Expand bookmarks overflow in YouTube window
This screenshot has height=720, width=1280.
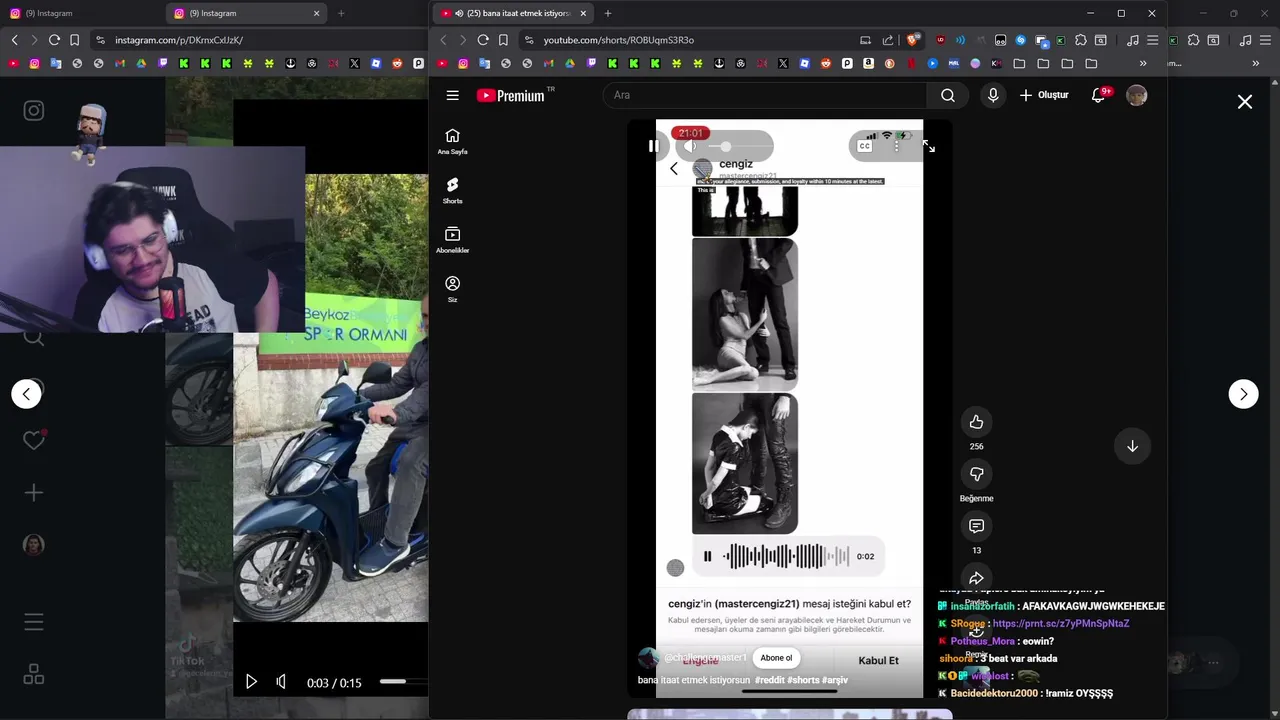(x=1143, y=64)
